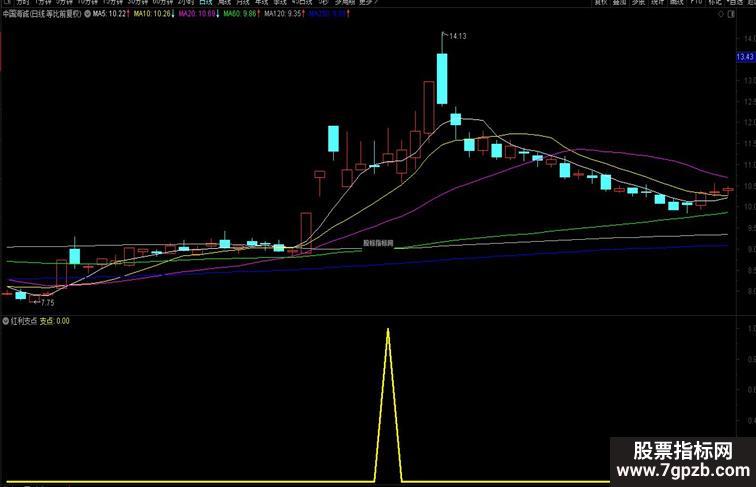Image resolution: width=756 pixels, height=487 pixels.
Task: Select the cyan candle left of the red rally
Action: pyautogui.click(x=278, y=248)
